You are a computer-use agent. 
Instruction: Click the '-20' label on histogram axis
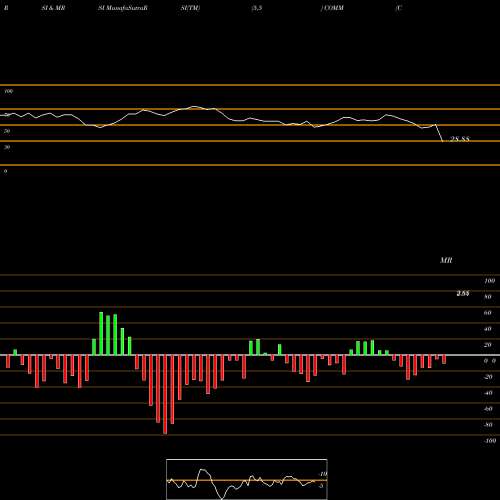pyautogui.click(x=488, y=377)
